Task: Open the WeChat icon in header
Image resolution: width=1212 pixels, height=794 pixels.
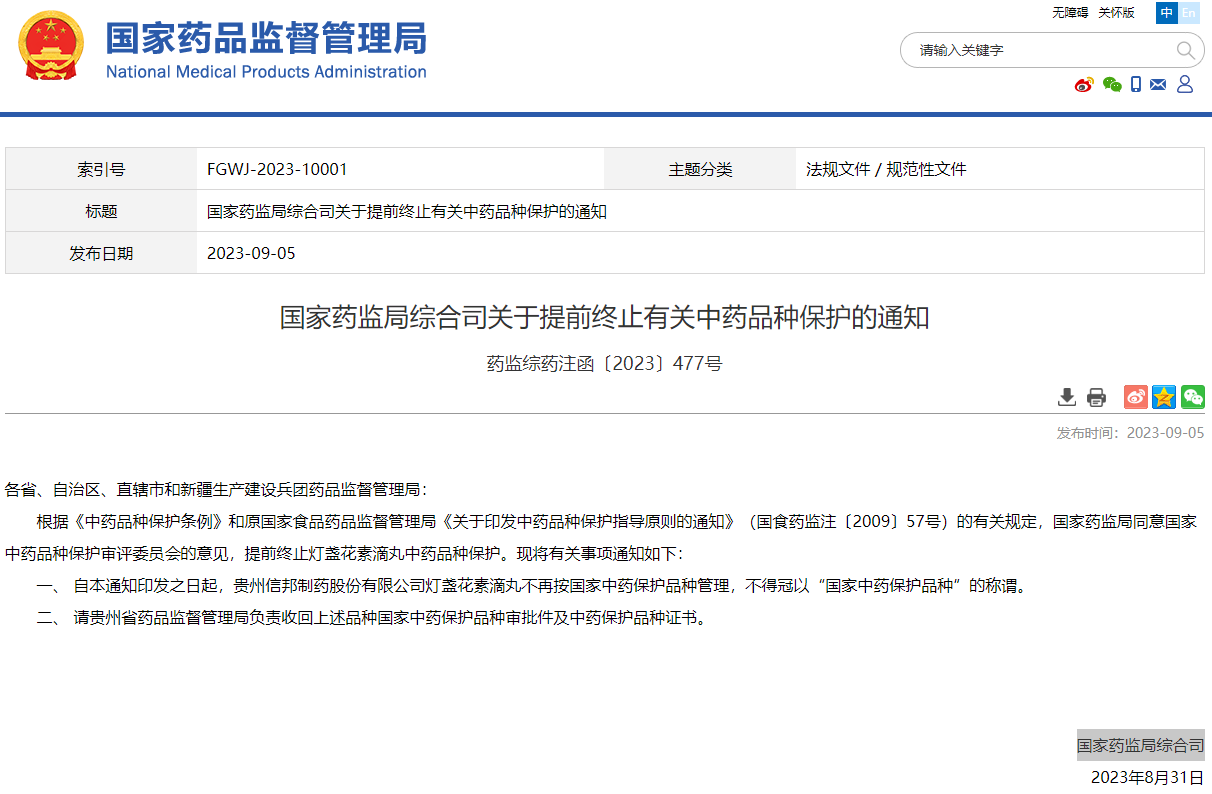Action: click(x=1112, y=85)
